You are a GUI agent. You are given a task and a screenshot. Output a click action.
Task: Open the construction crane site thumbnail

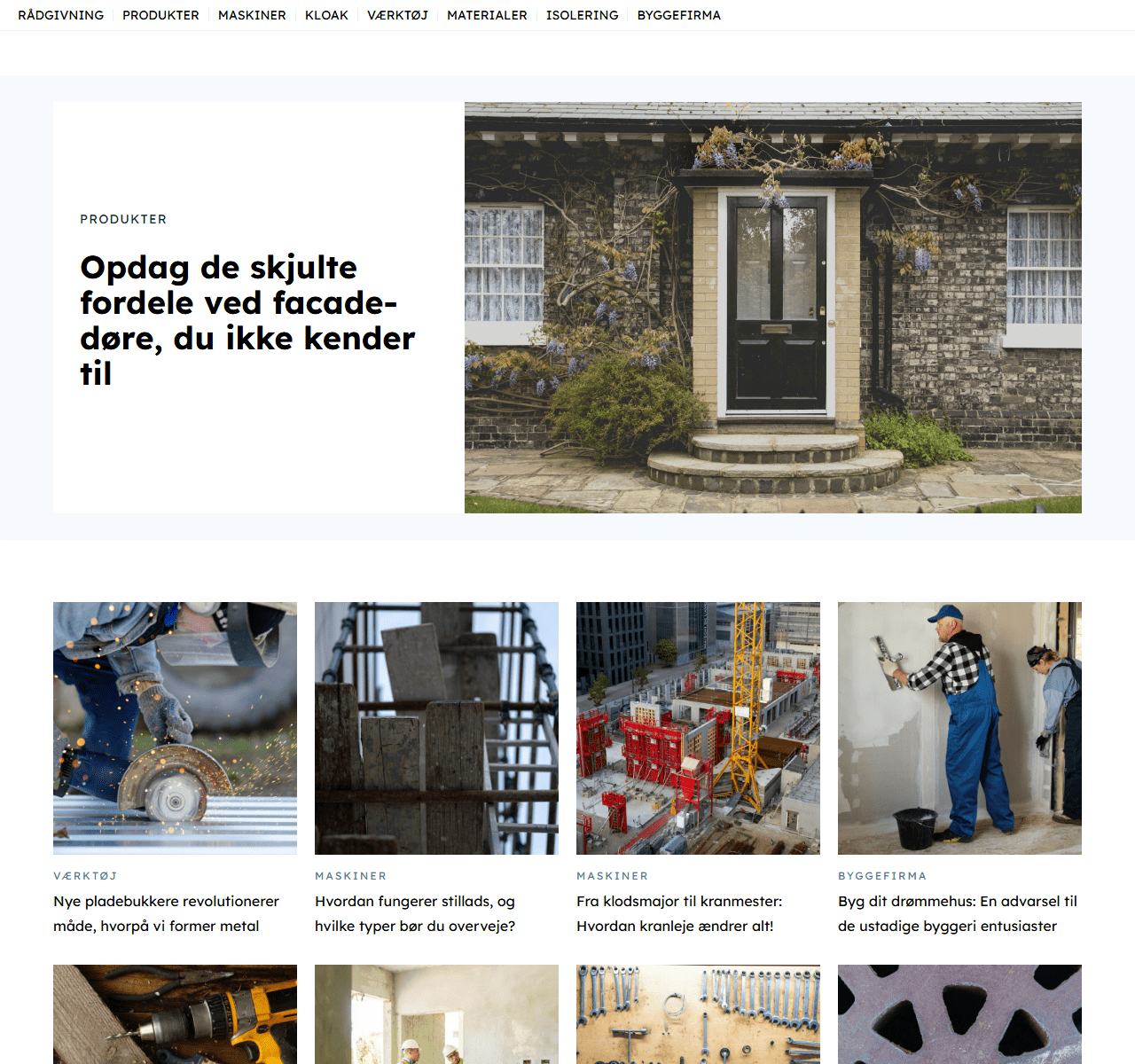point(698,728)
